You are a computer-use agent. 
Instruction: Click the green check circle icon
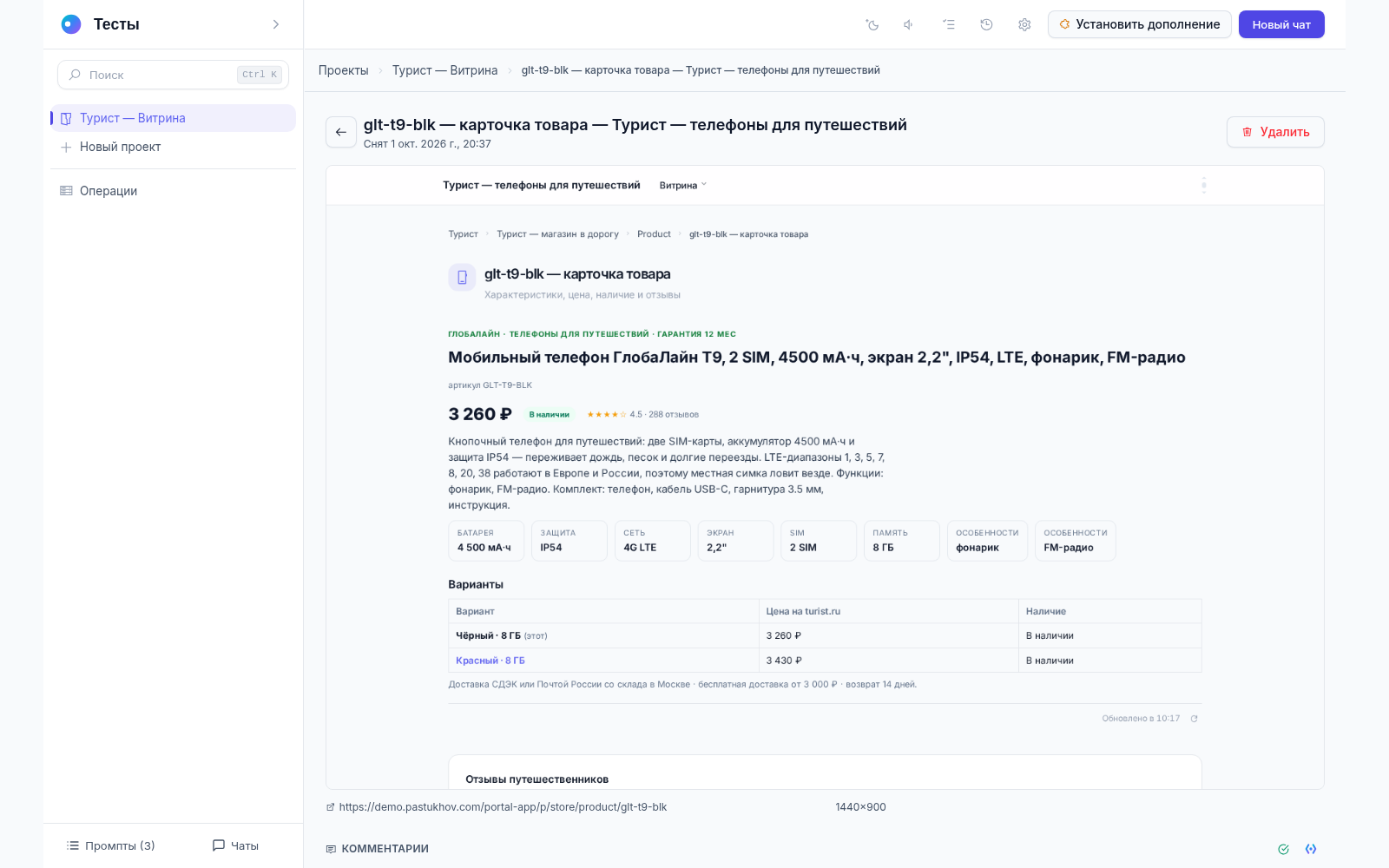pyautogui.click(x=1283, y=849)
